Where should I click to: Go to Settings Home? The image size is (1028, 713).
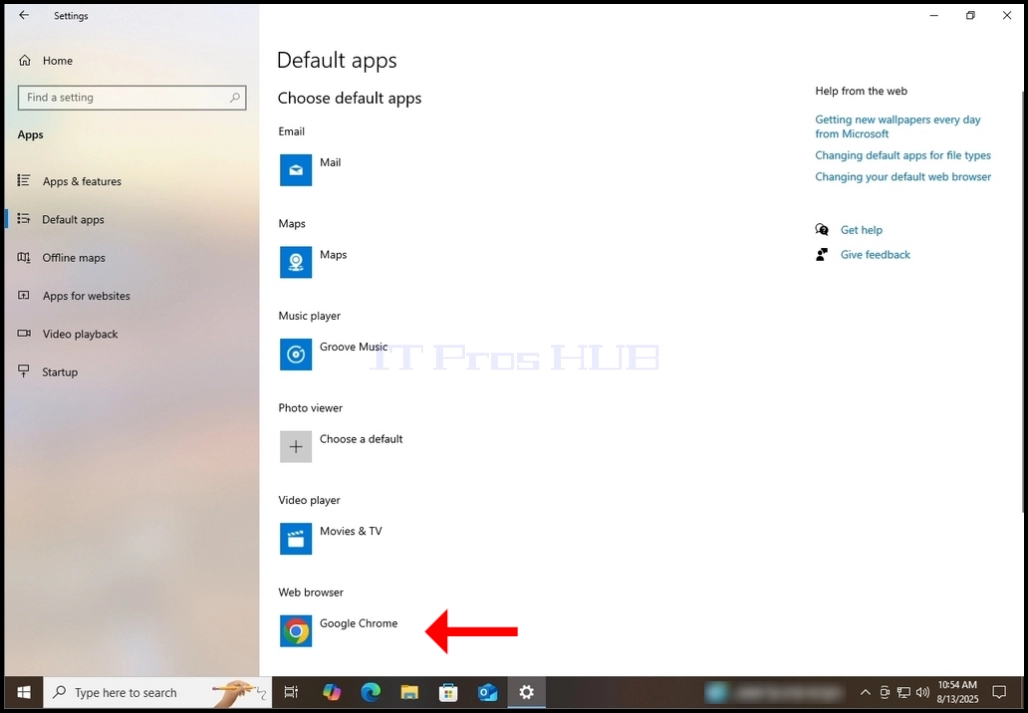tap(58, 60)
